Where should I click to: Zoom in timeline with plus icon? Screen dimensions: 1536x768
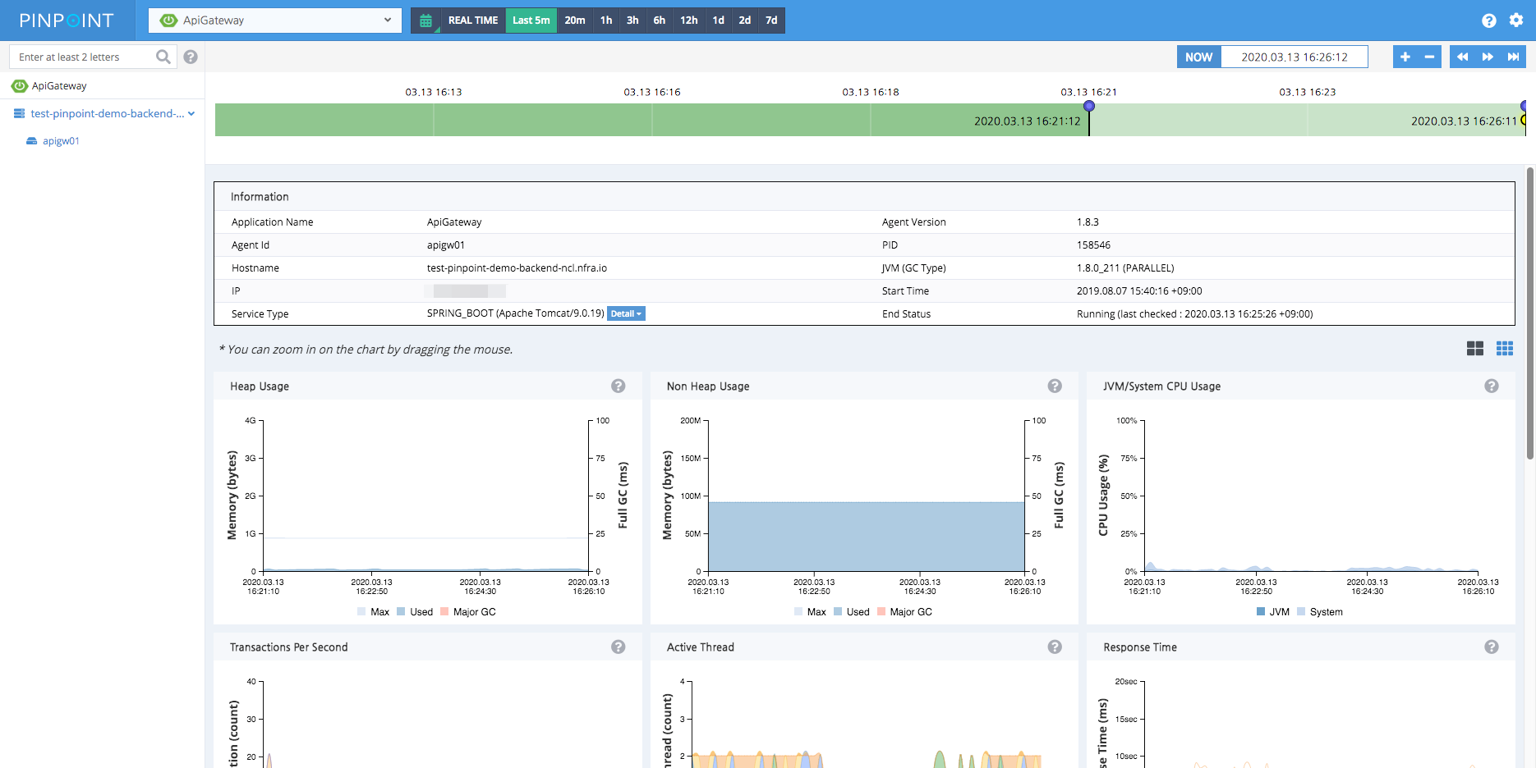coord(1405,57)
